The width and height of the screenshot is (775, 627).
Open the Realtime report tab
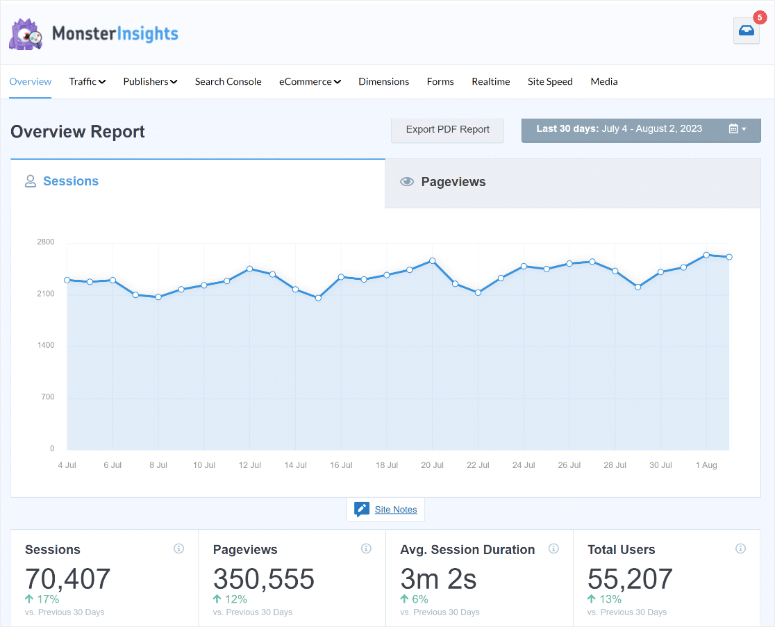[x=491, y=82]
